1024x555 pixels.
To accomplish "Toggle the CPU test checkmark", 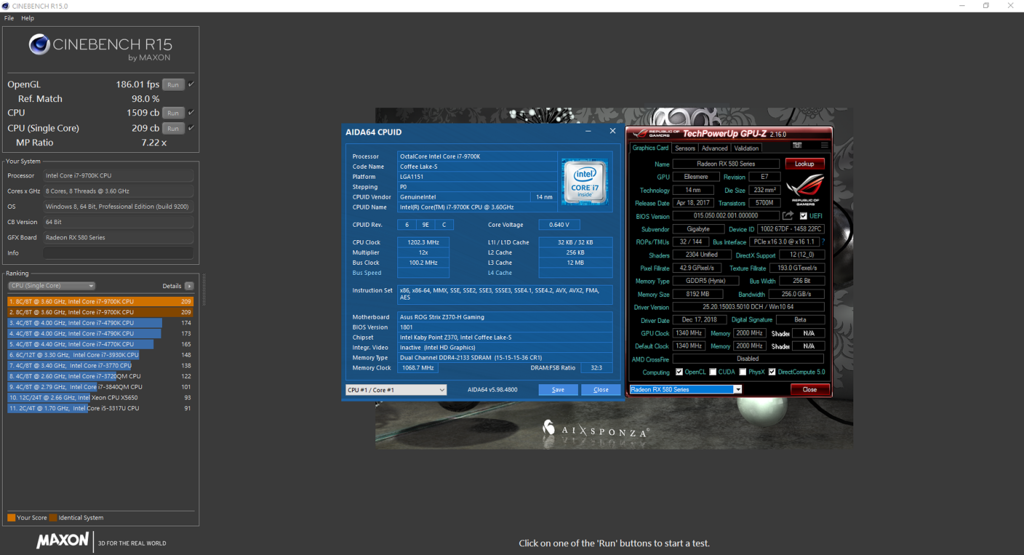I will pyautogui.click(x=191, y=112).
